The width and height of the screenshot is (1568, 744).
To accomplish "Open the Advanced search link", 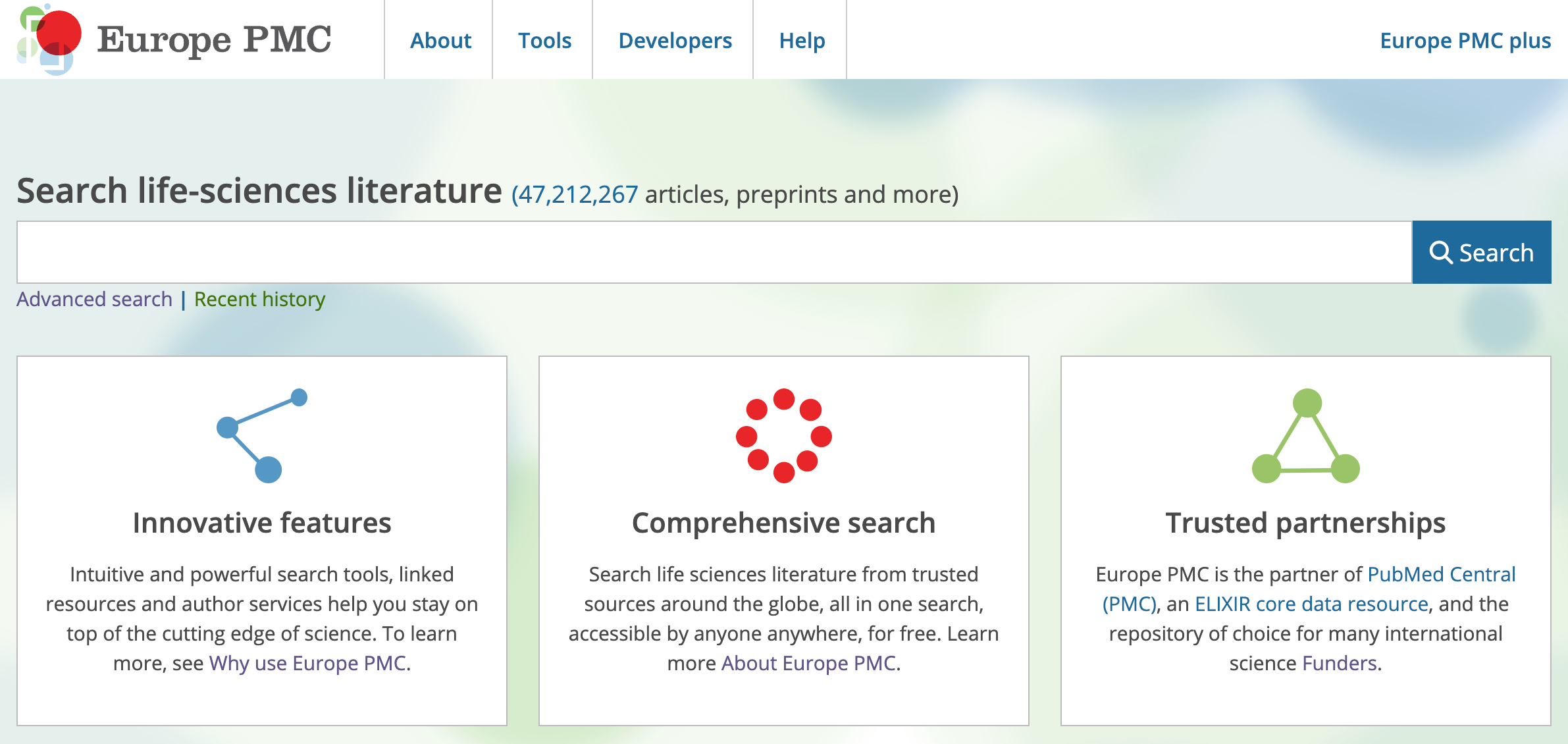I will (94, 300).
